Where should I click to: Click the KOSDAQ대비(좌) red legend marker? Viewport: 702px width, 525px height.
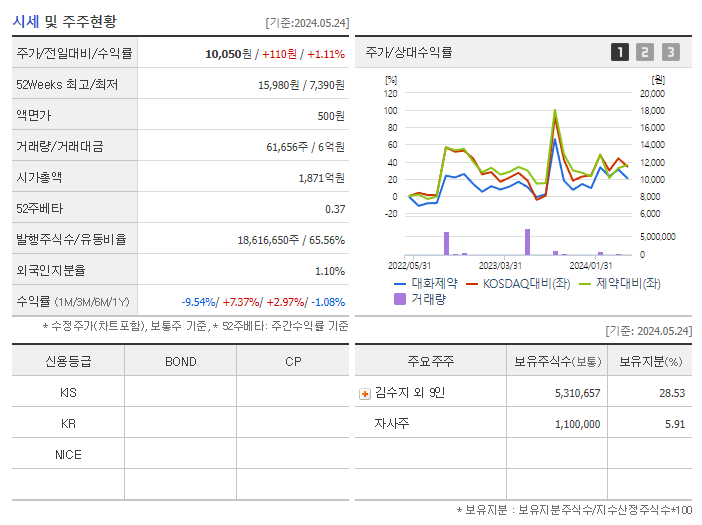[x=472, y=284]
